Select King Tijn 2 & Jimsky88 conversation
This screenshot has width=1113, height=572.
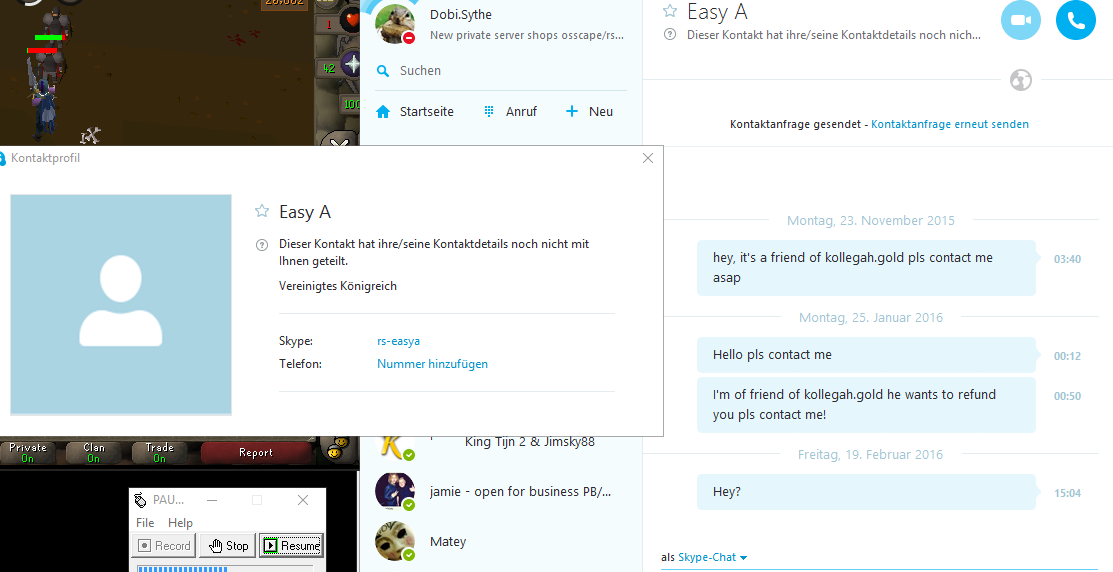click(x=500, y=441)
